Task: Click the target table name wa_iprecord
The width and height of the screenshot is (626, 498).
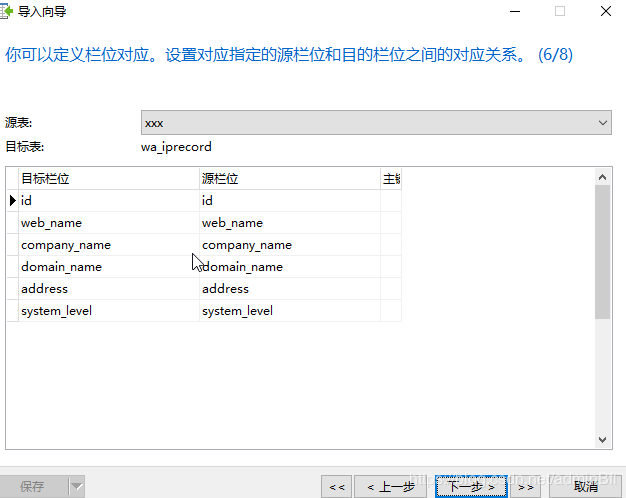Action: [x=176, y=147]
